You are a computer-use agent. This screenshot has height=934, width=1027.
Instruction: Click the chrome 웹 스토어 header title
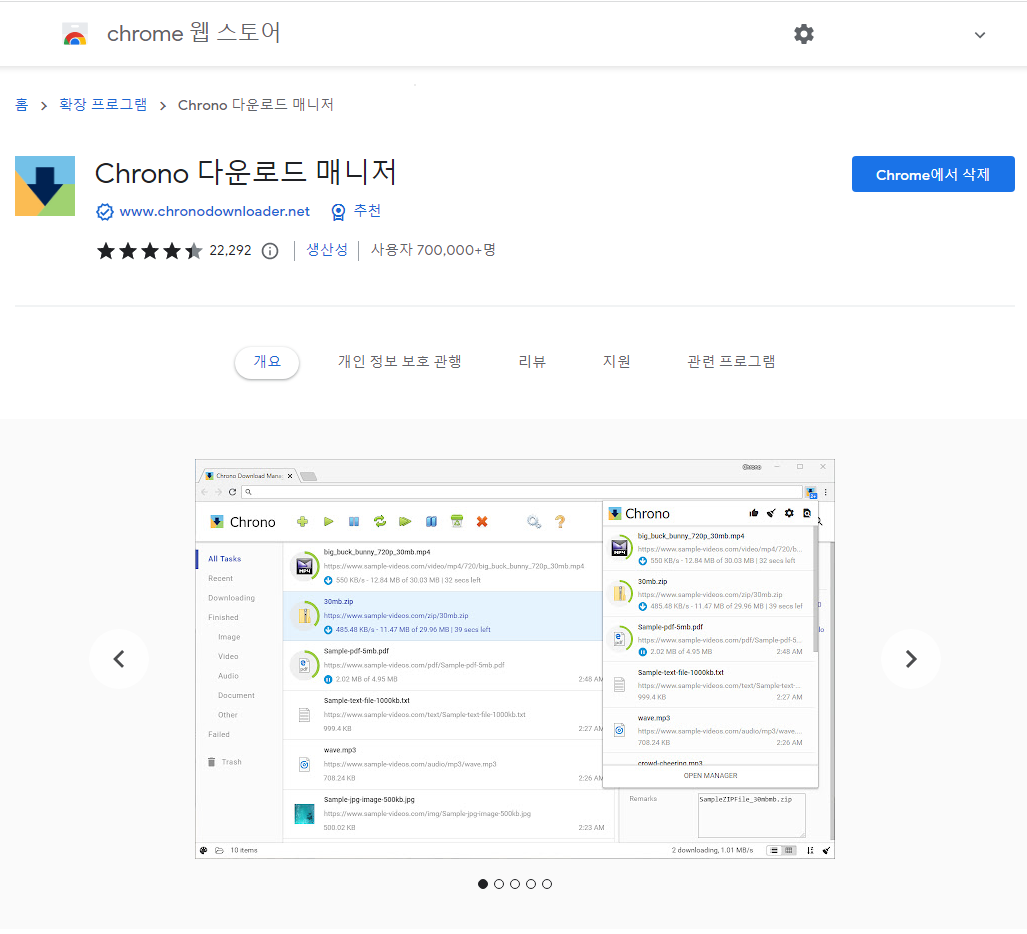tap(194, 33)
